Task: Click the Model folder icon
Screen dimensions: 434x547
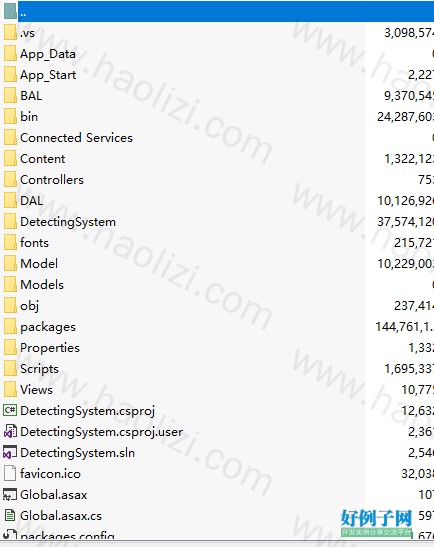Action: 10,263
